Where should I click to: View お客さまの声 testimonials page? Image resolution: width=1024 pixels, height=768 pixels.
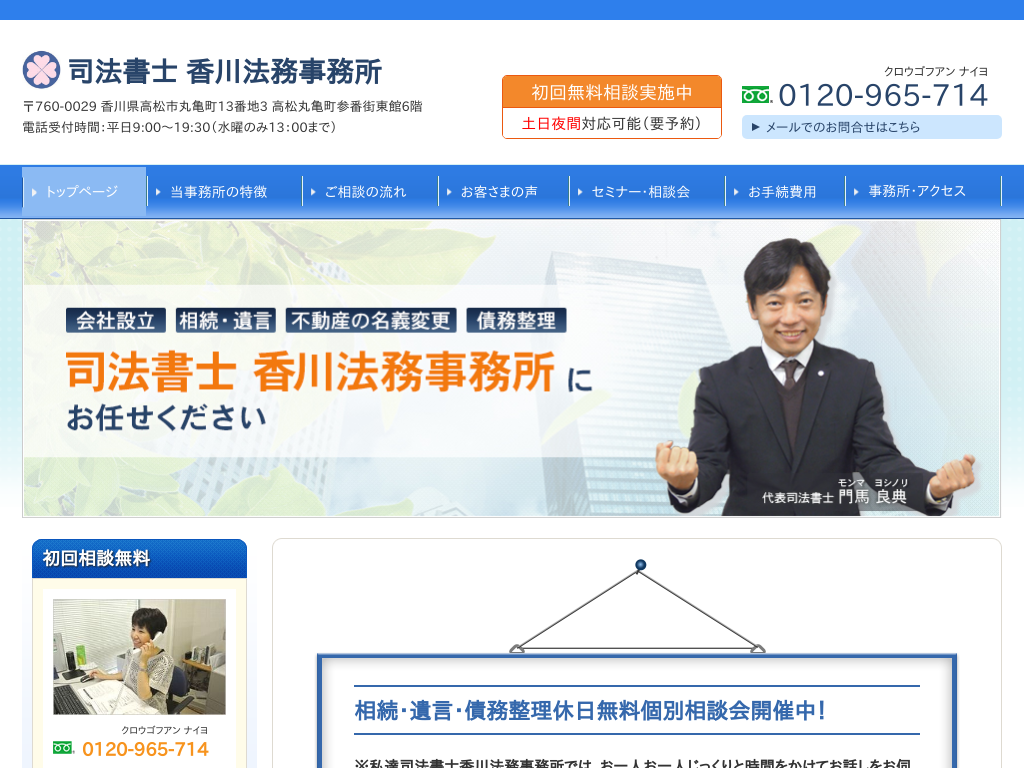point(498,191)
